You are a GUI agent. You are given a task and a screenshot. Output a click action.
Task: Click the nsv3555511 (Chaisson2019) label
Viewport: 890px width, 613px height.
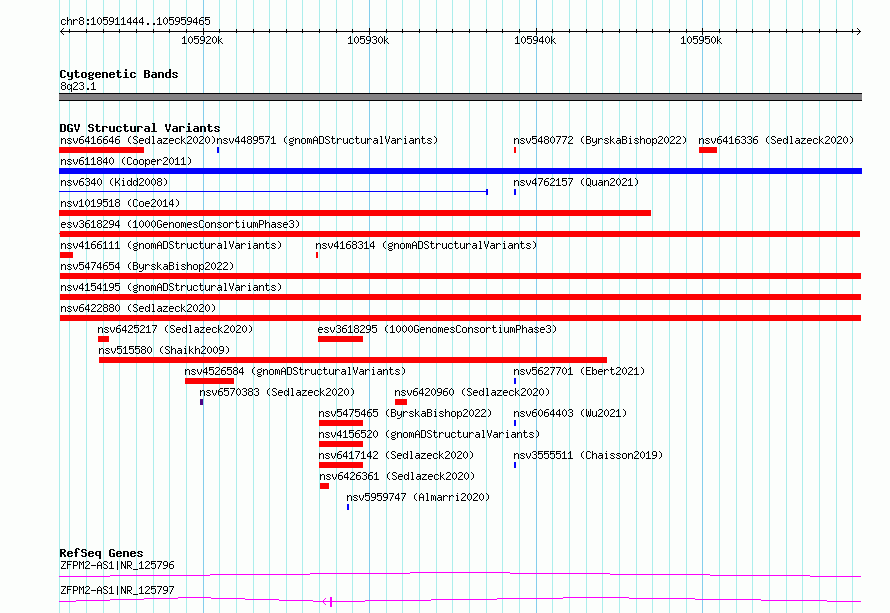pyautogui.click(x=588, y=455)
